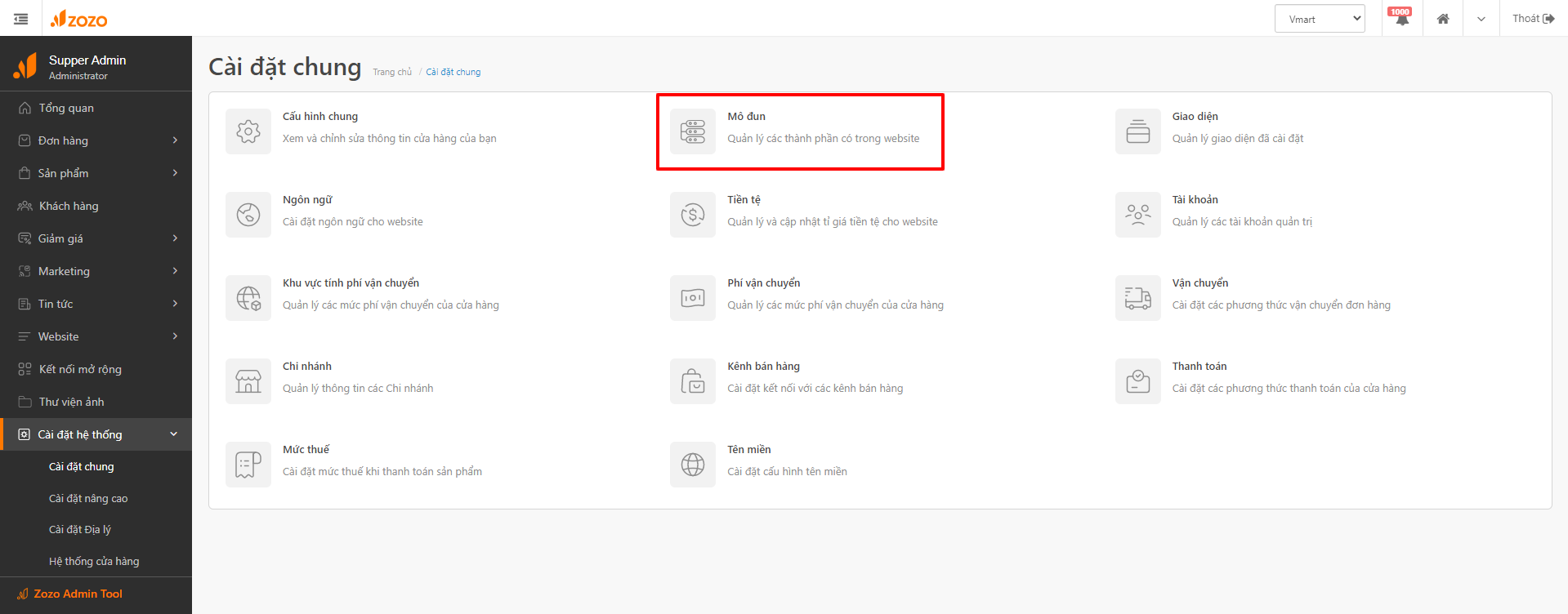Viewport: 1568px width, 614px height.
Task: Click the Tài khoản title link
Action: pos(1195,200)
